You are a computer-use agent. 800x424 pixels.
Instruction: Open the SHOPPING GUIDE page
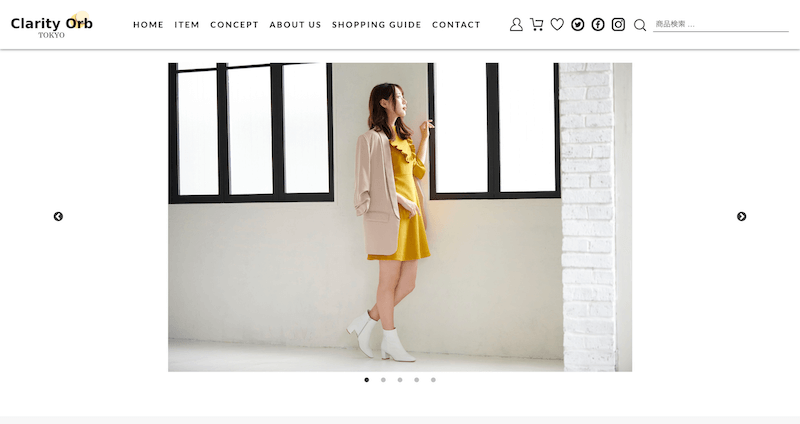(377, 24)
